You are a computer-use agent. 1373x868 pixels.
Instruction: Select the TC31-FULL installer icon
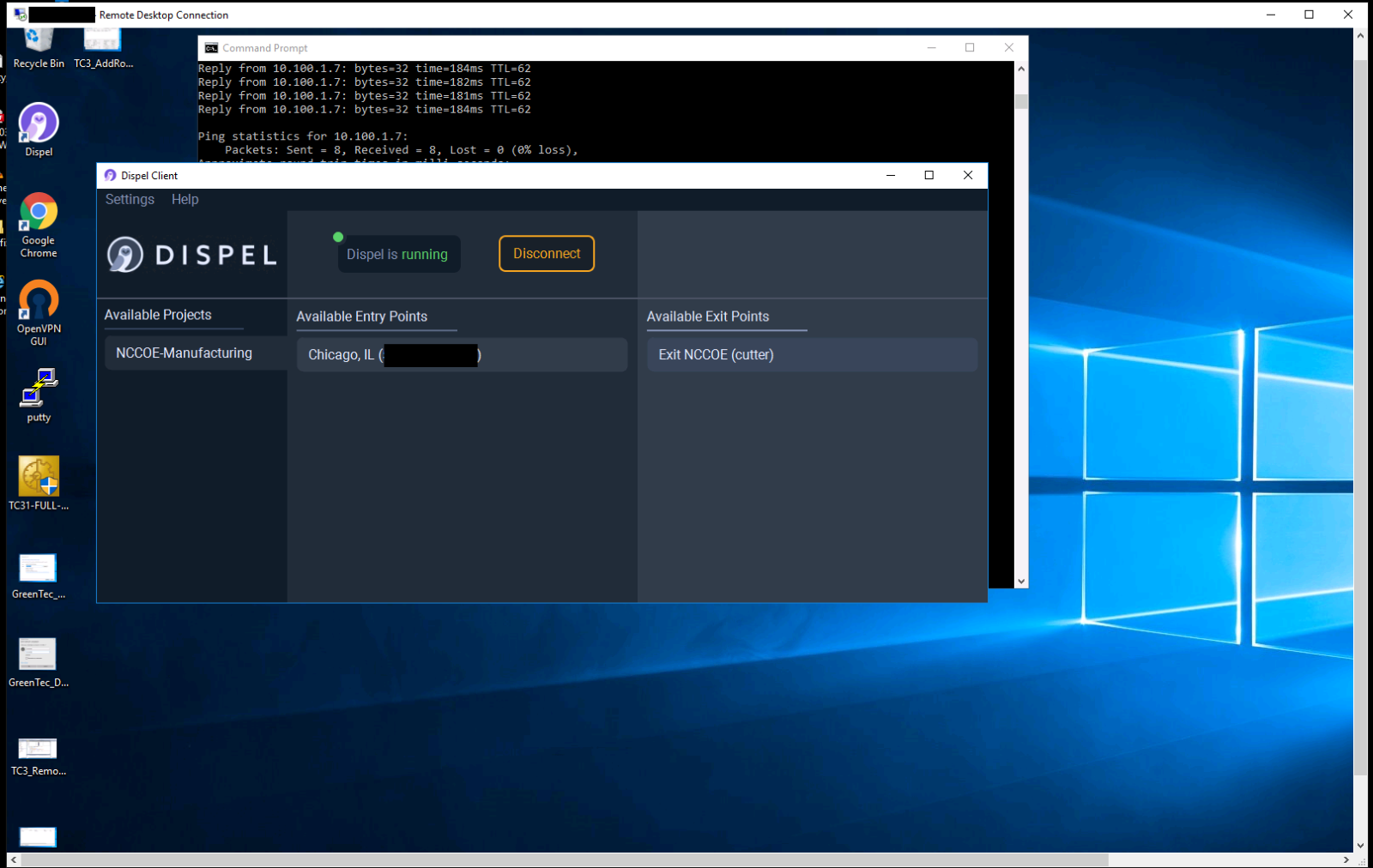39,483
